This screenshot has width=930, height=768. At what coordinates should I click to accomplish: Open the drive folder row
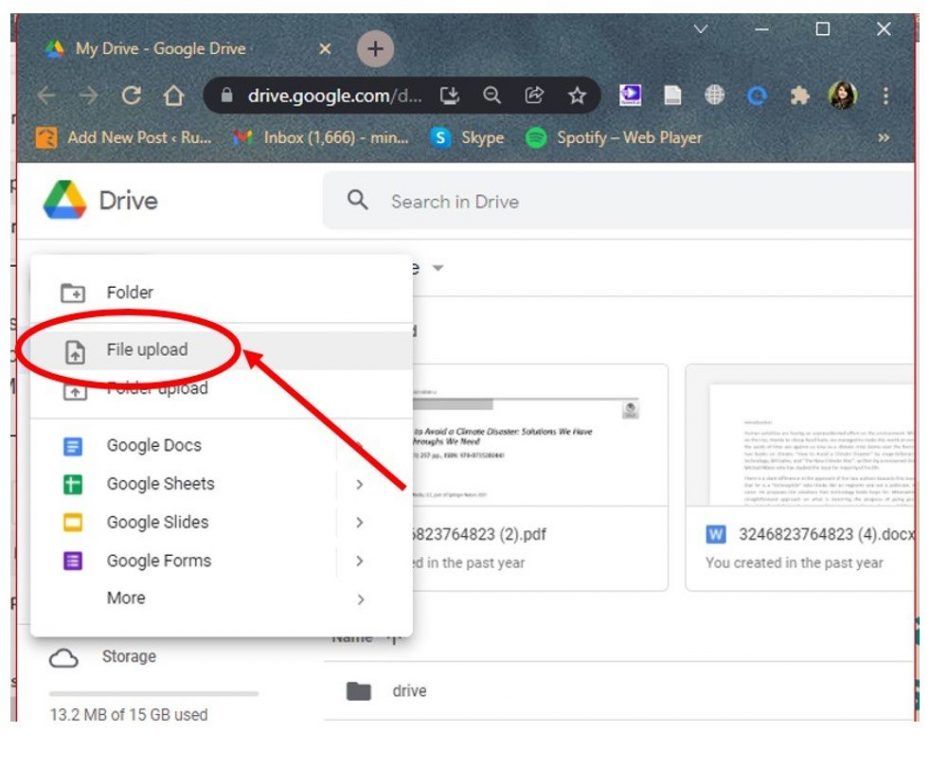[x=618, y=691]
